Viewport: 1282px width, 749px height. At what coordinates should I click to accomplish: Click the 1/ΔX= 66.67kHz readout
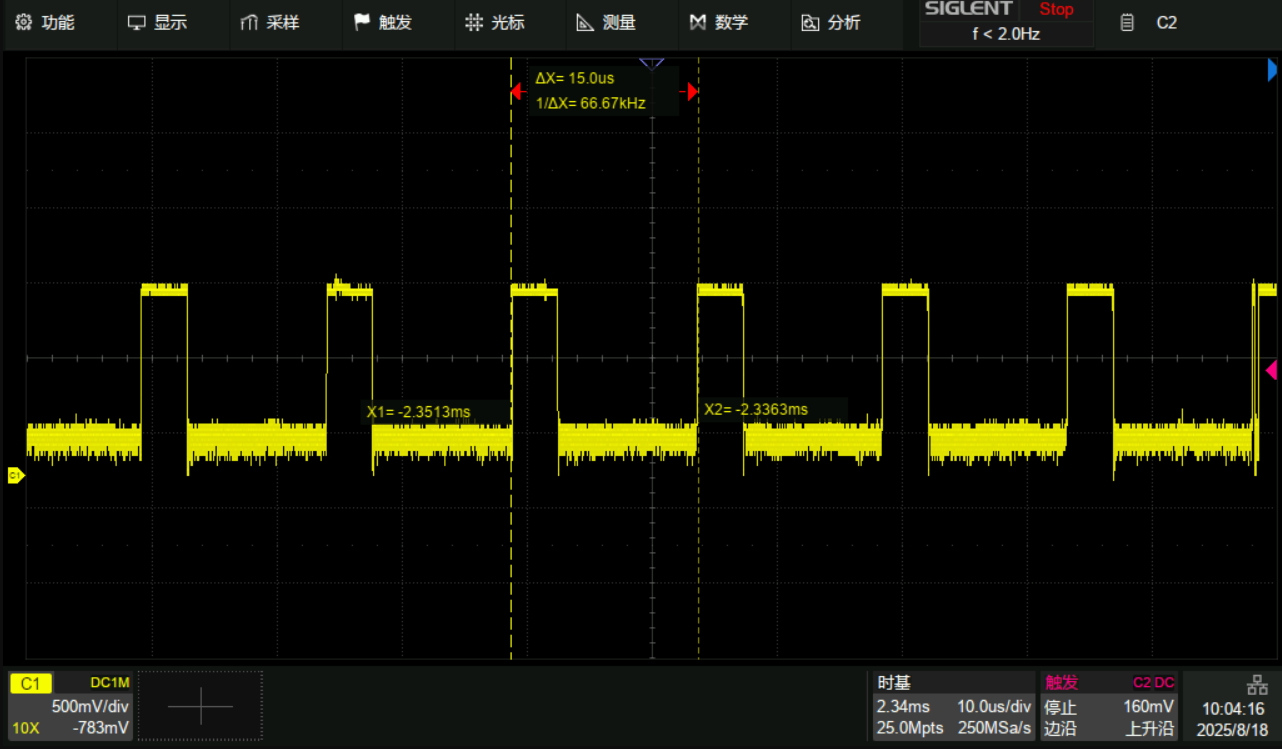point(590,102)
